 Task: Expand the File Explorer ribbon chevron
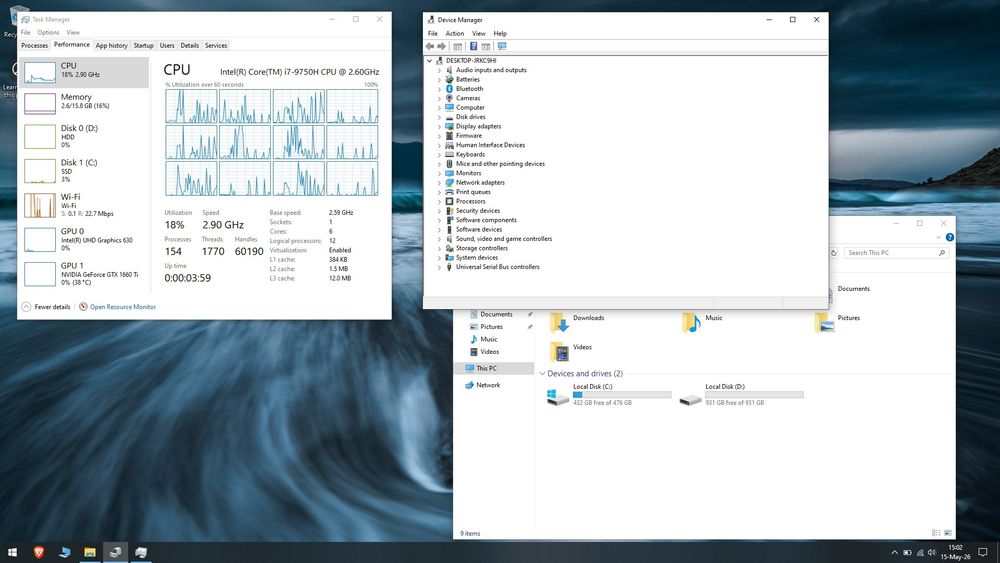tap(938, 237)
